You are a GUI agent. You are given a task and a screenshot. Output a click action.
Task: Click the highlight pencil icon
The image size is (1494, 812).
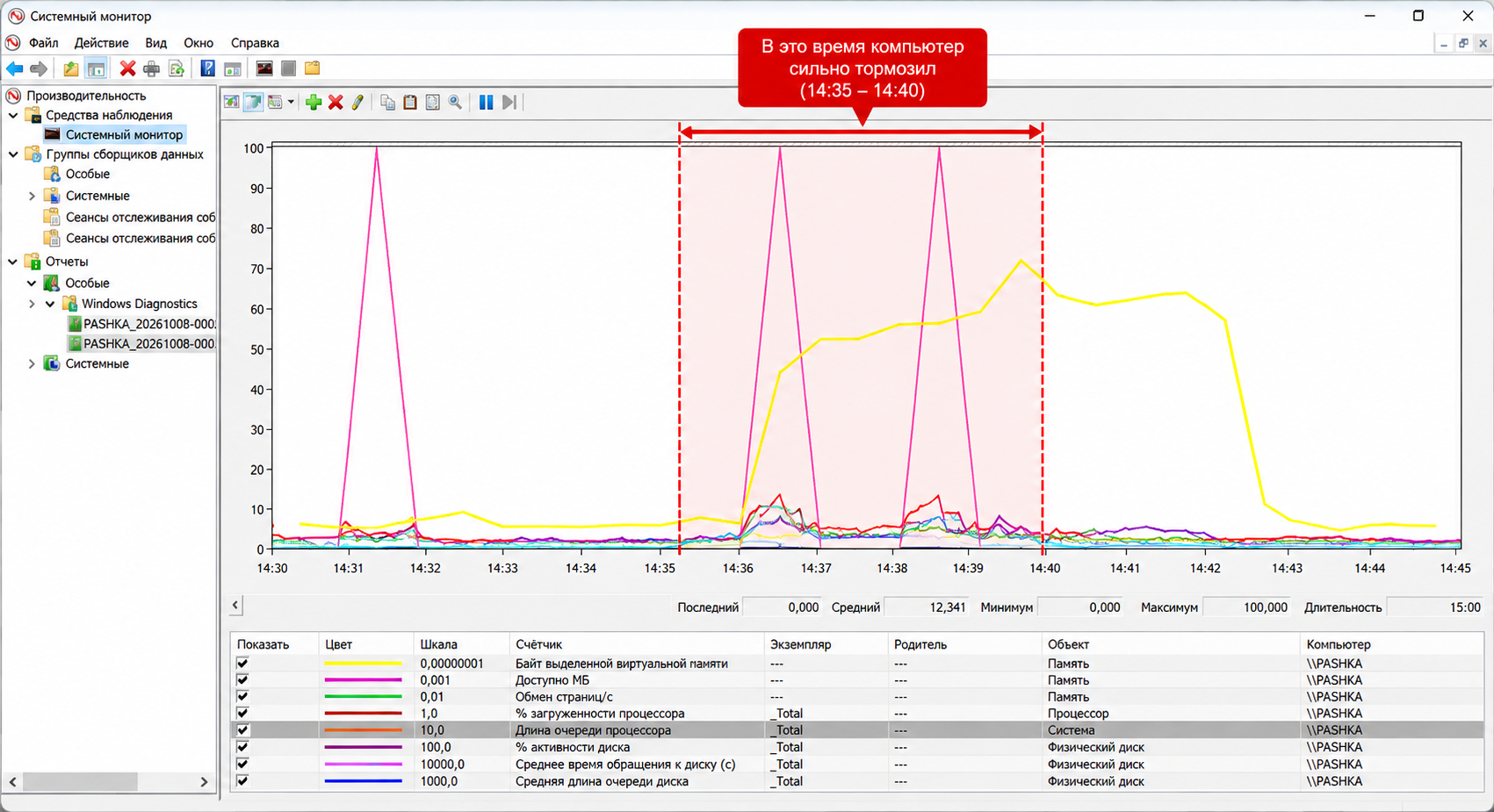pos(357,102)
